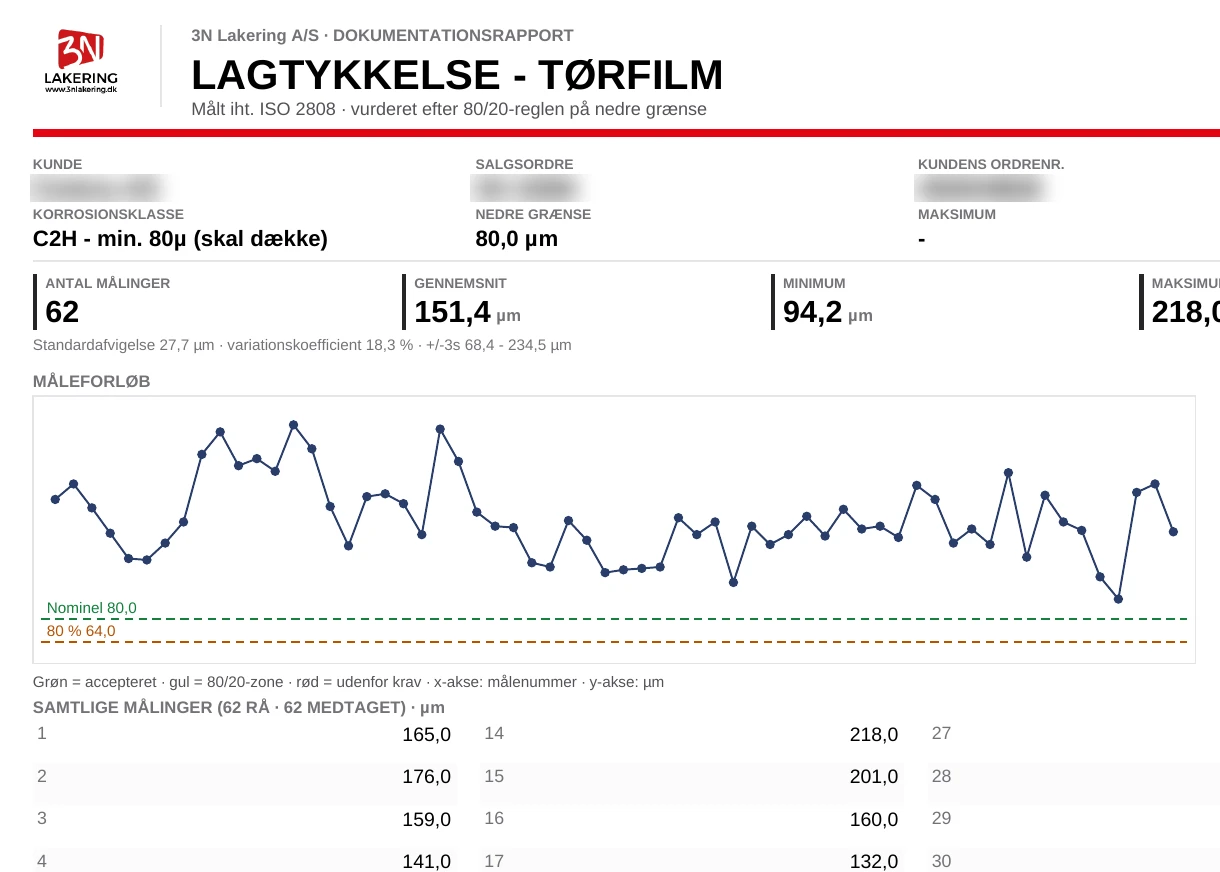Image resolution: width=1220 pixels, height=872 pixels.
Task: Click the SALGSORDRE label
Action: pyautogui.click(x=525, y=165)
